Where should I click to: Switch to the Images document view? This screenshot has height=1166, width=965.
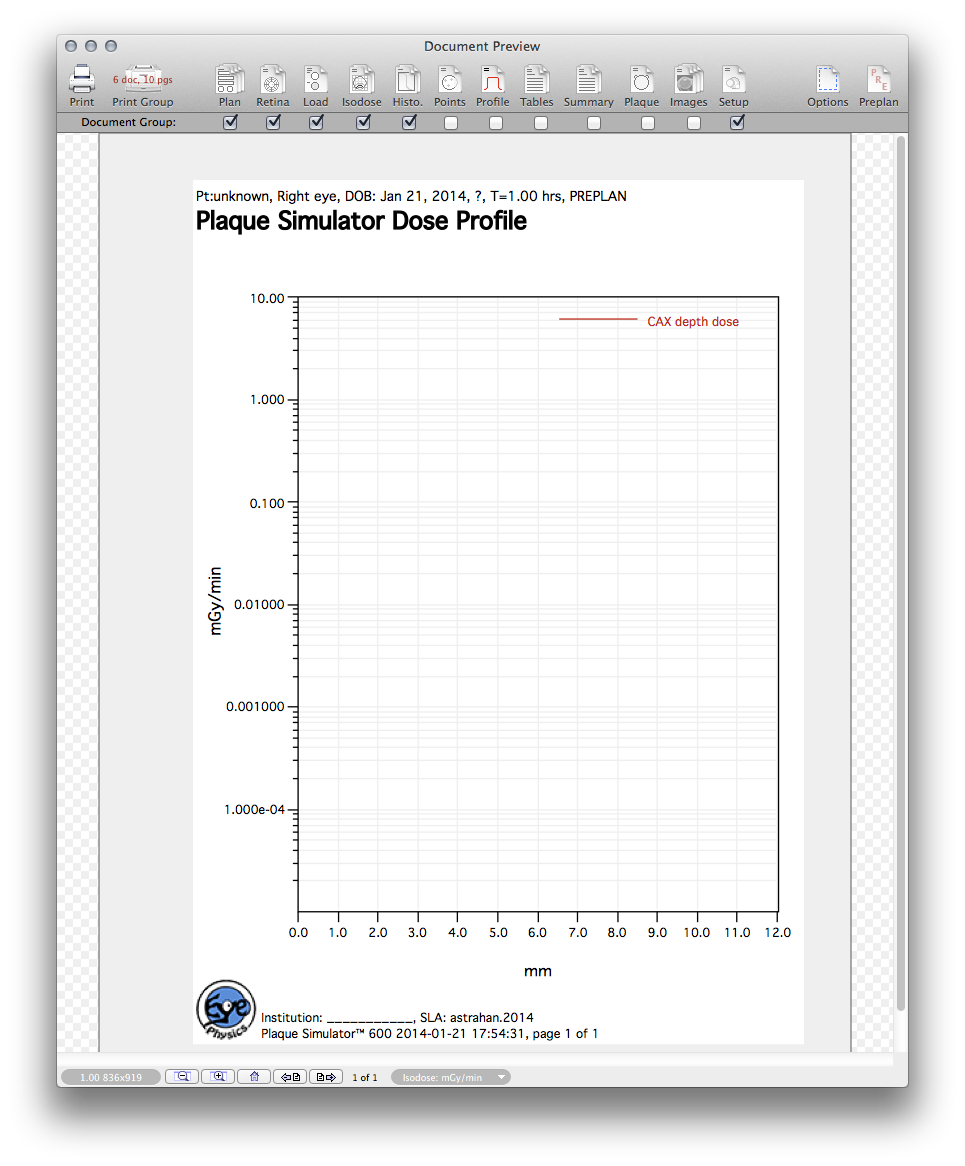(x=688, y=80)
